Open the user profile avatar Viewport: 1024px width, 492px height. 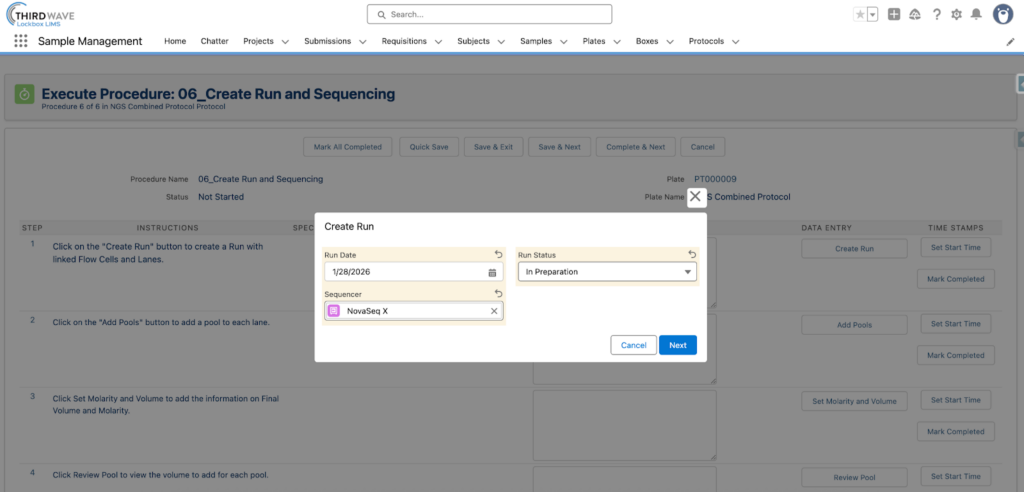[x=1002, y=14]
